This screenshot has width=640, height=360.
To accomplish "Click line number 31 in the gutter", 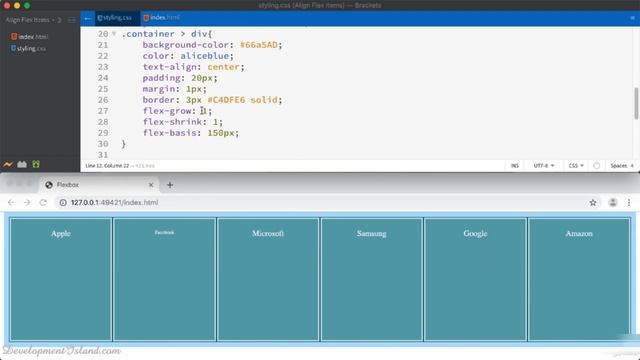I will click(x=103, y=155).
